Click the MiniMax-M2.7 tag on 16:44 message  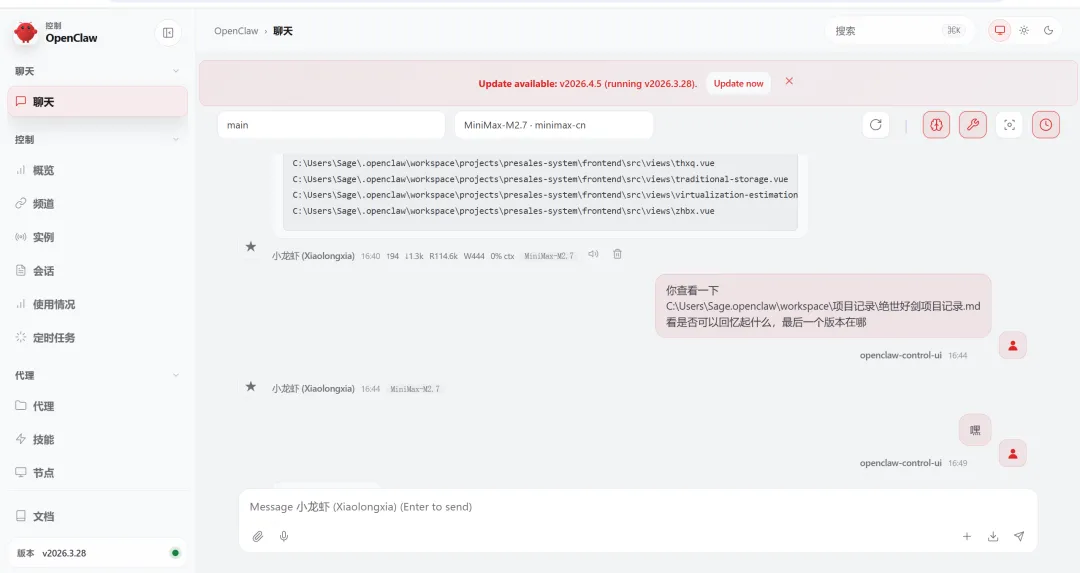pyautogui.click(x=415, y=389)
